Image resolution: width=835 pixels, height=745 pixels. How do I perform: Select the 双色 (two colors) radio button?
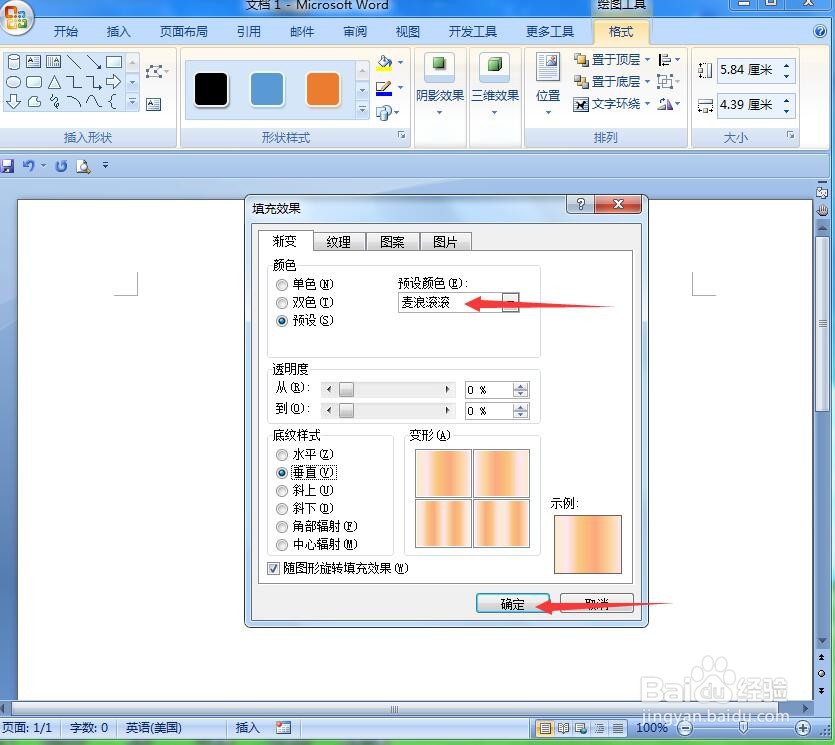pyautogui.click(x=282, y=303)
